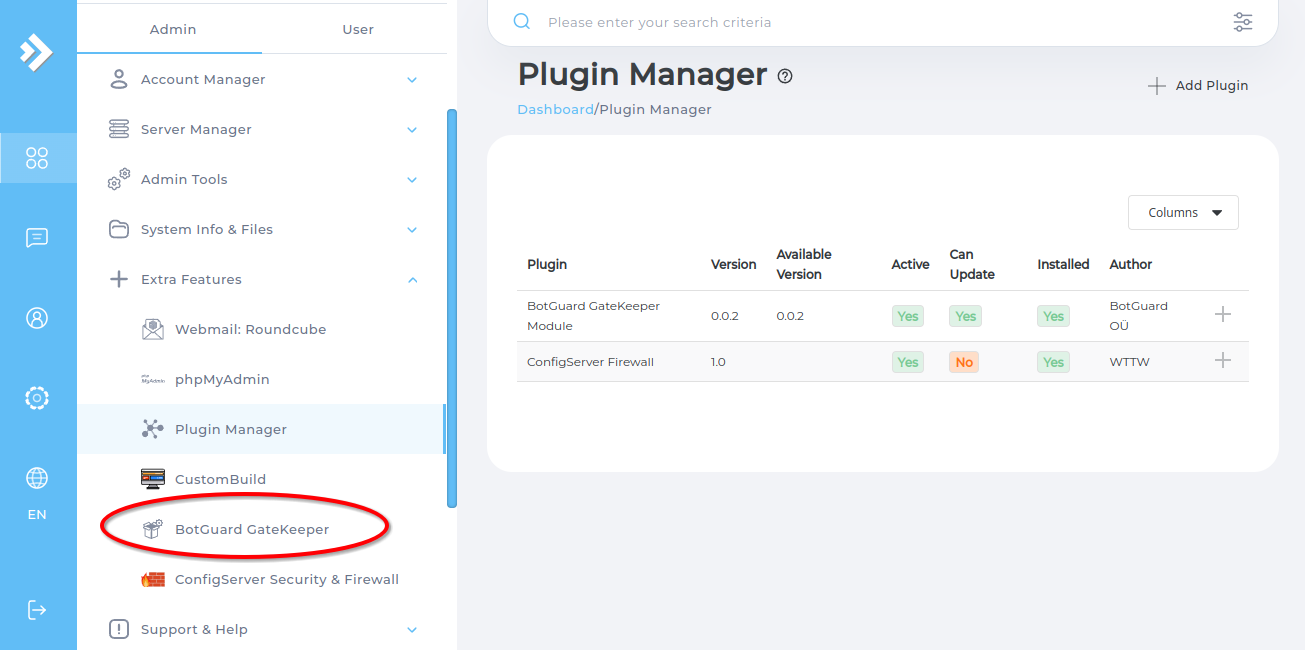Collapse the Extra Features chevron
The height and width of the screenshot is (650, 1305).
tap(412, 279)
